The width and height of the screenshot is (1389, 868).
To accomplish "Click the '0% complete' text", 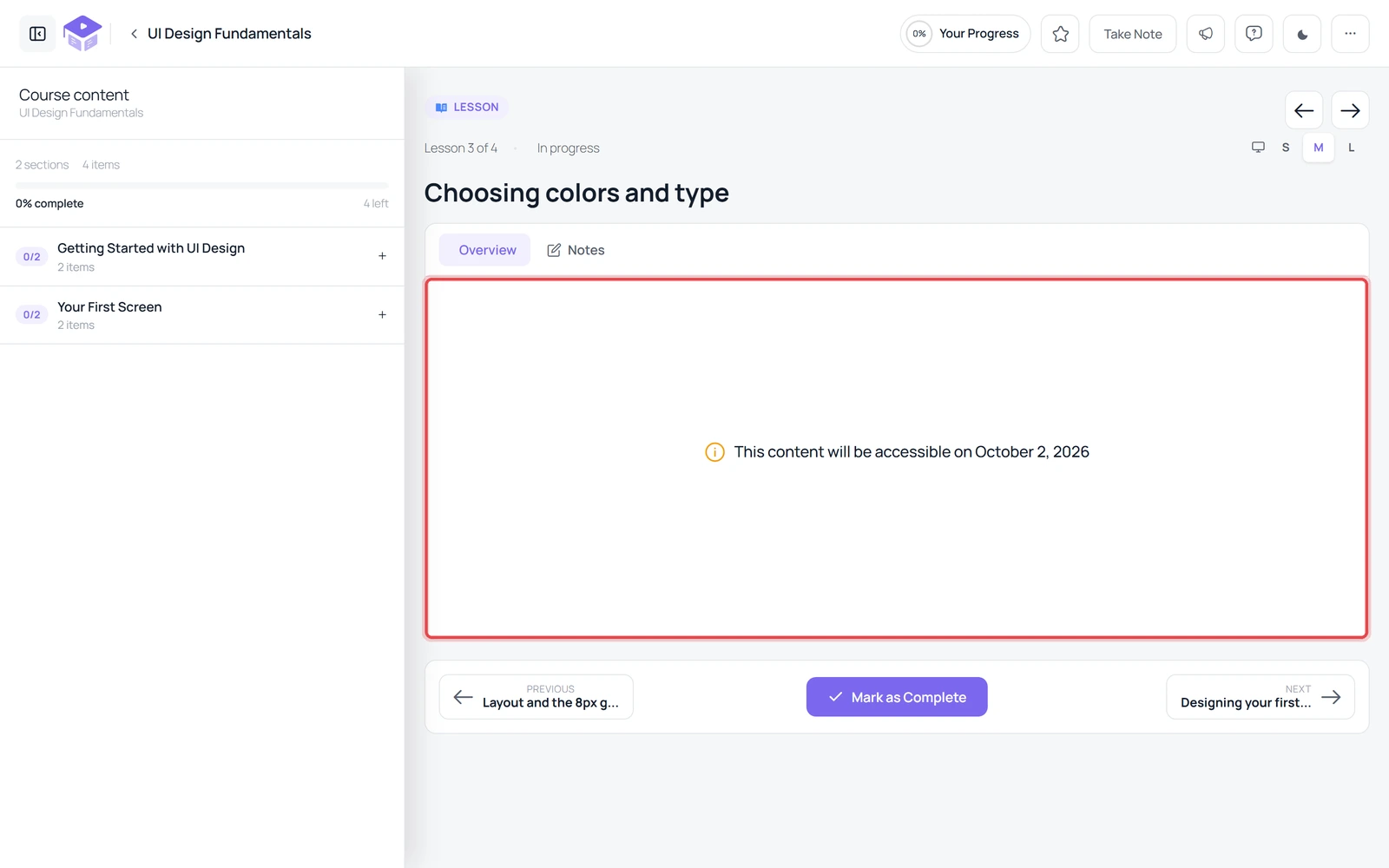I will point(49,203).
